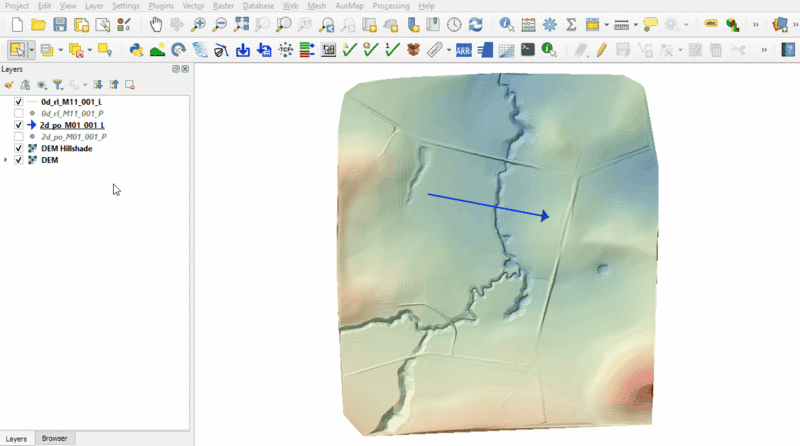
Task: Click the Zoom In magnifier tool
Action: coord(199,24)
